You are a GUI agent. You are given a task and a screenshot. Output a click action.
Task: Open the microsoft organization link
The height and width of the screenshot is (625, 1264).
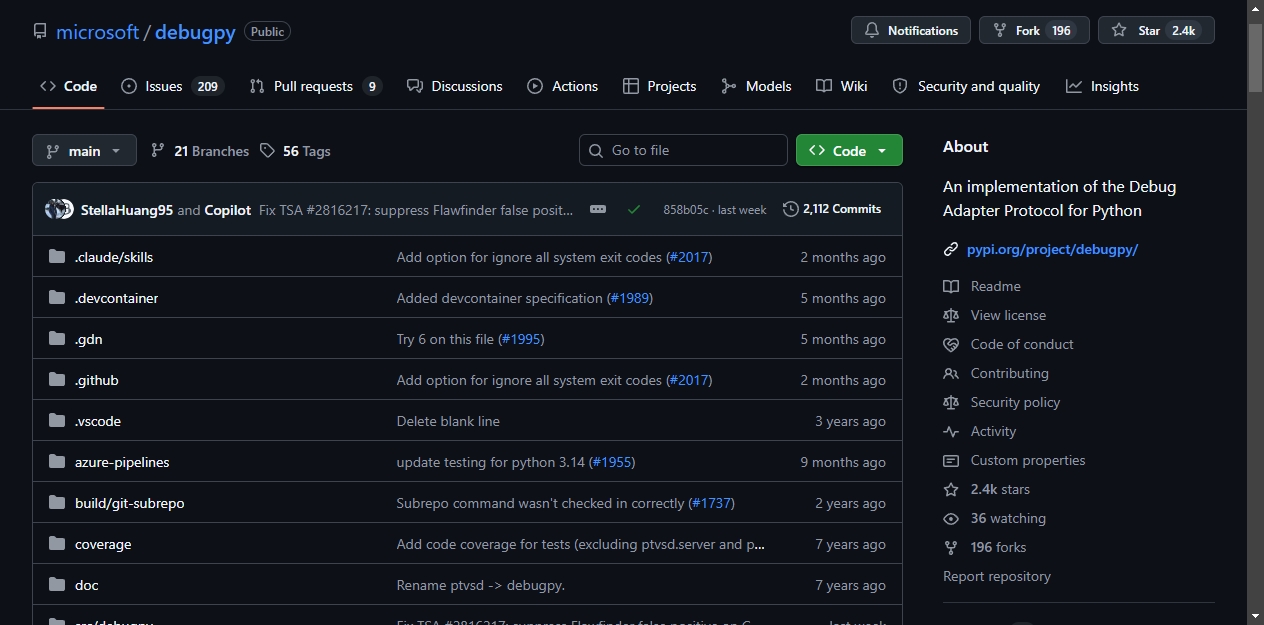click(x=97, y=32)
